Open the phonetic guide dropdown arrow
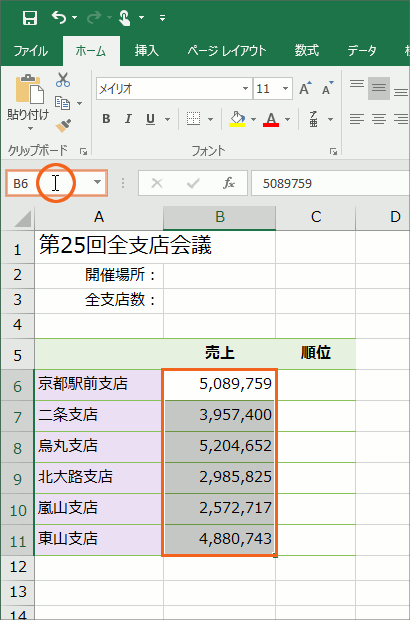Image resolution: width=410 pixels, height=620 pixels. point(331,119)
